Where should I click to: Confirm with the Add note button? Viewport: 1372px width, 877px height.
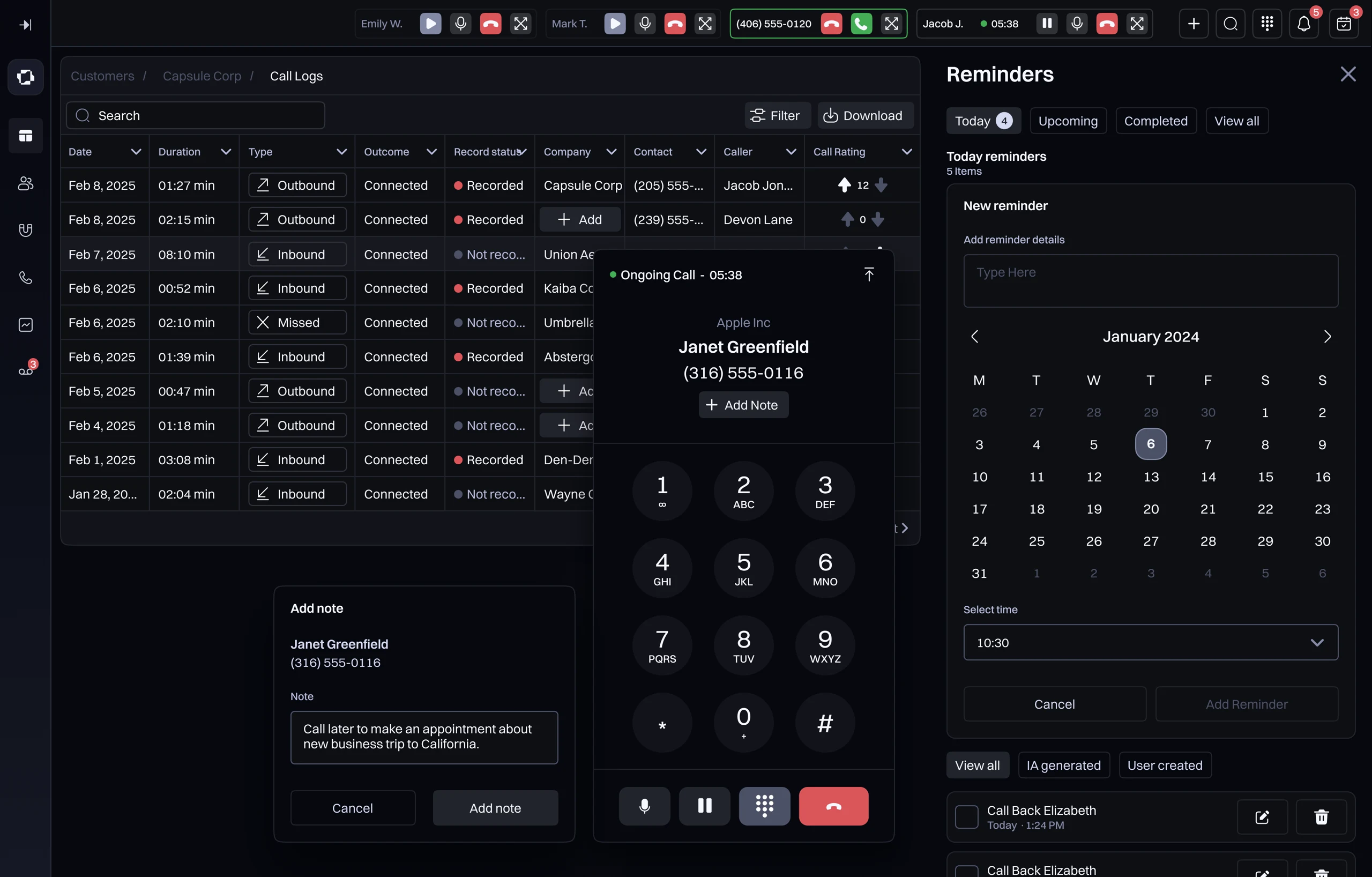point(495,808)
